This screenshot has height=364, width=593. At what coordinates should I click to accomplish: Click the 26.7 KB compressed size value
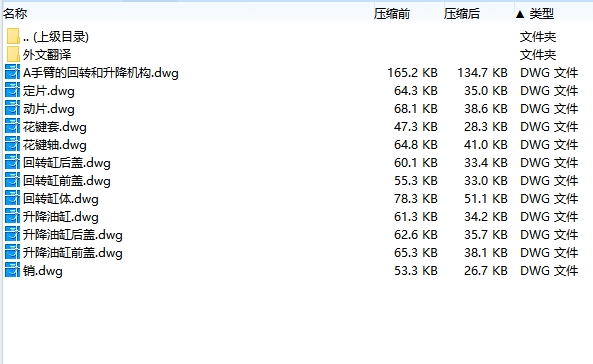click(x=486, y=271)
